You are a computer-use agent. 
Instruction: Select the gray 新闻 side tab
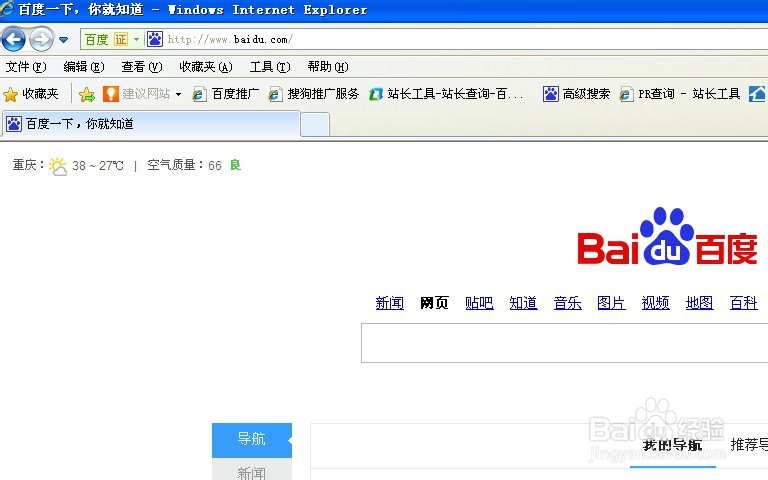[252, 470]
